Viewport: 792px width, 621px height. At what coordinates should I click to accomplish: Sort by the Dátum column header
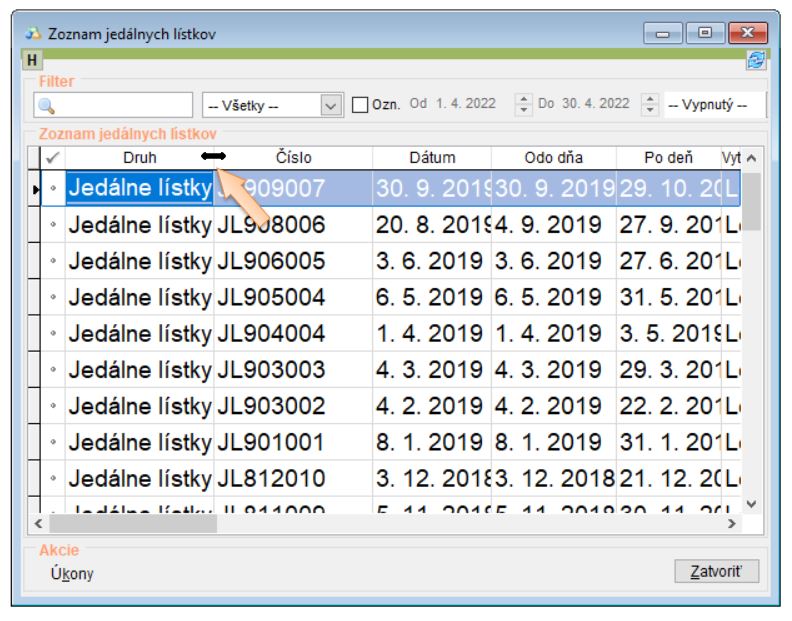tap(432, 158)
